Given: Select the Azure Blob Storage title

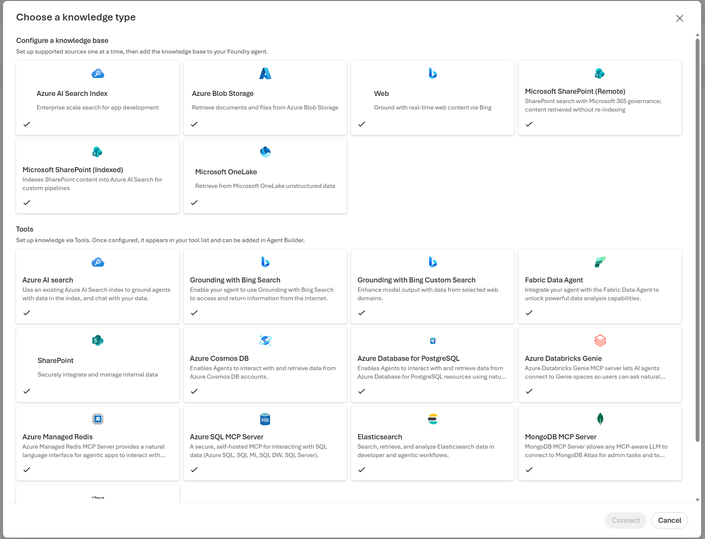Looking at the screenshot, I should (x=223, y=94).
